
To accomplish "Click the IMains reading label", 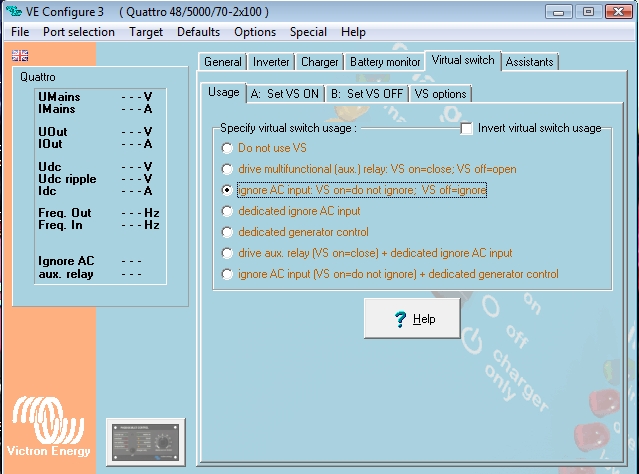I will click(57, 109).
